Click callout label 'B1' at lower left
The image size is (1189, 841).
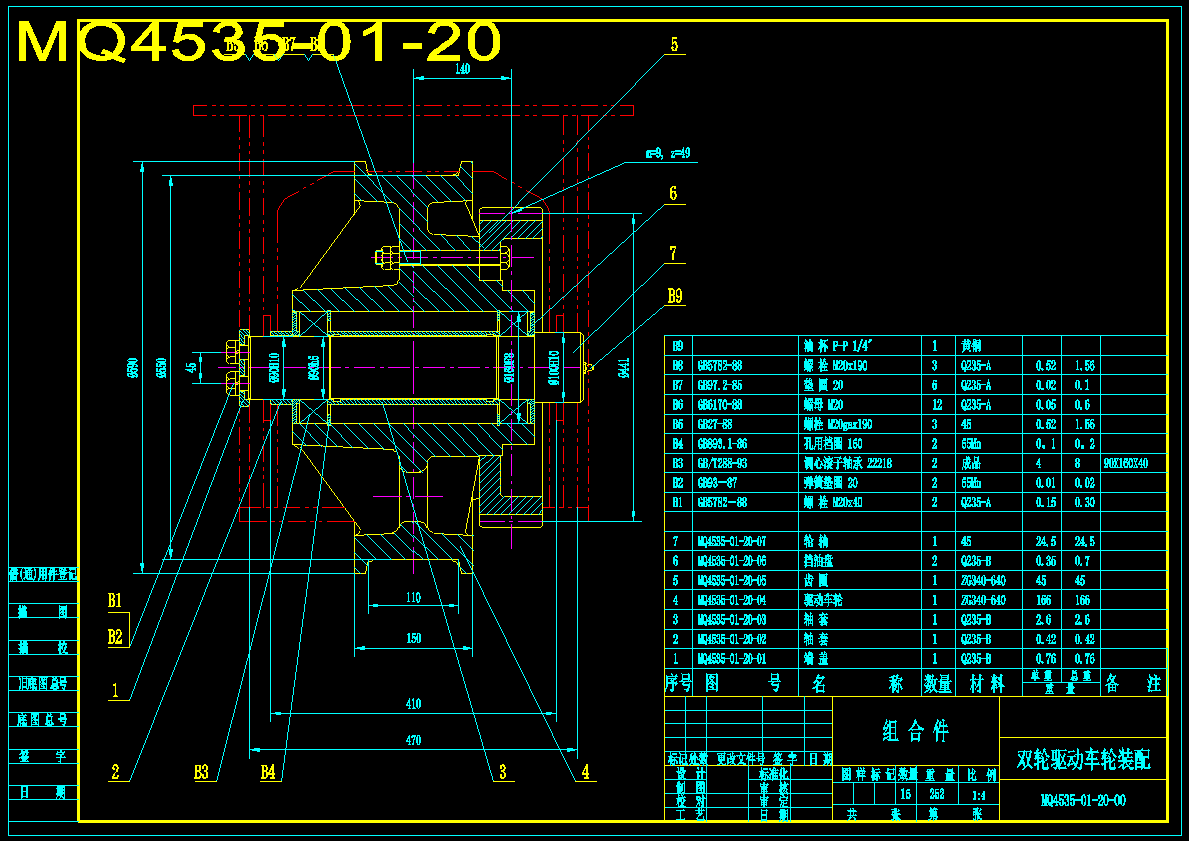point(115,601)
